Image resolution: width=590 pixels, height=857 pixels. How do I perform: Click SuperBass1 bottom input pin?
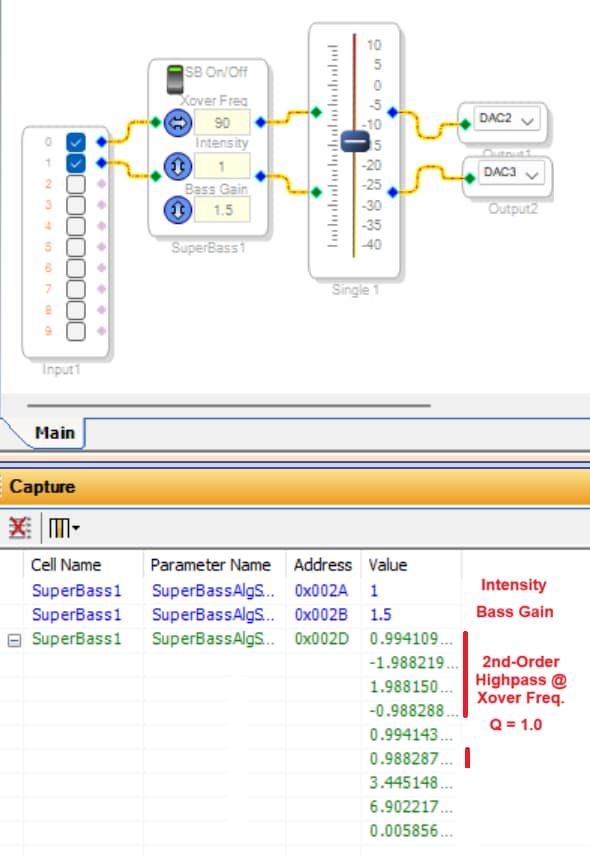point(156,176)
